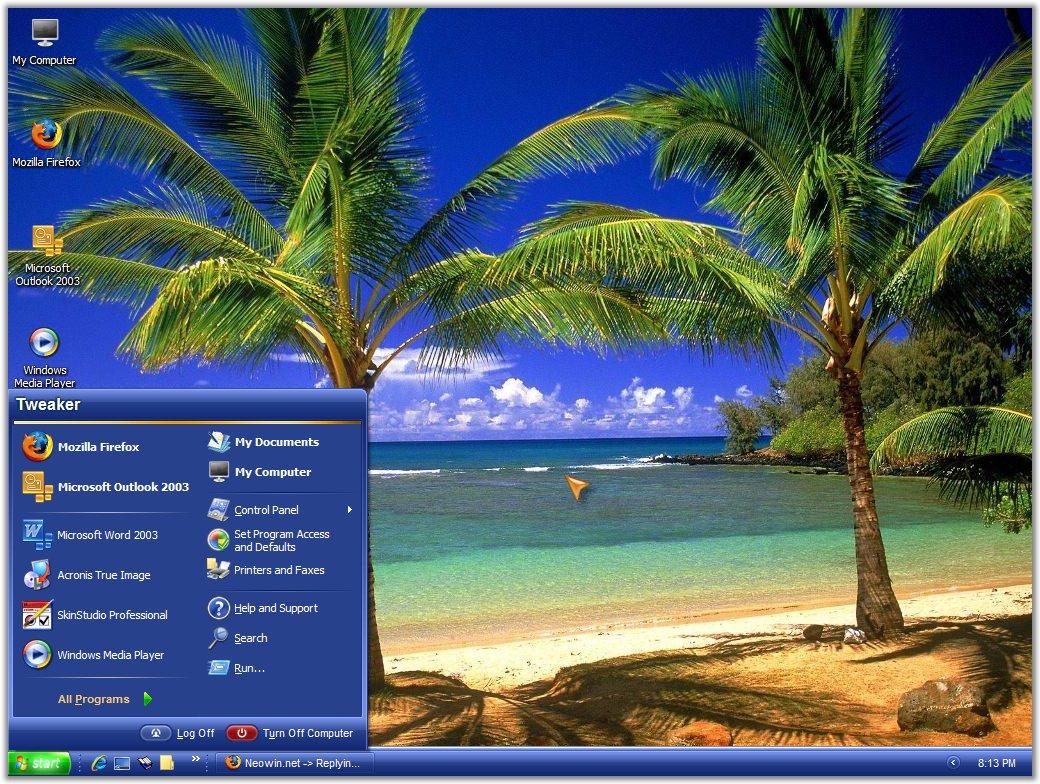1040x784 pixels.
Task: Click the Help question mark icon
Action: (x=218, y=608)
